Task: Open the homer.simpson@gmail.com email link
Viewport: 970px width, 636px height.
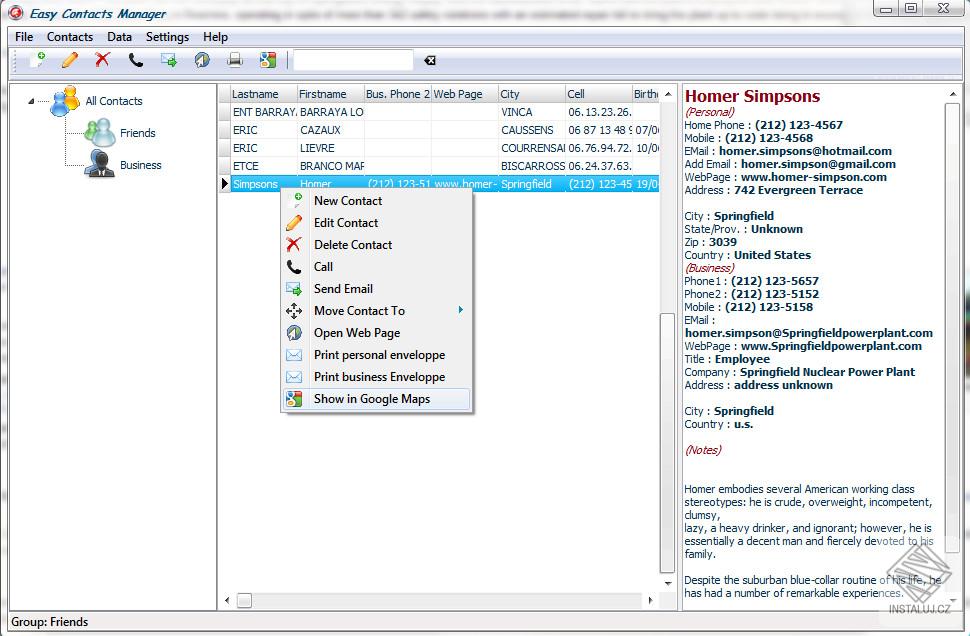Action: [818, 163]
